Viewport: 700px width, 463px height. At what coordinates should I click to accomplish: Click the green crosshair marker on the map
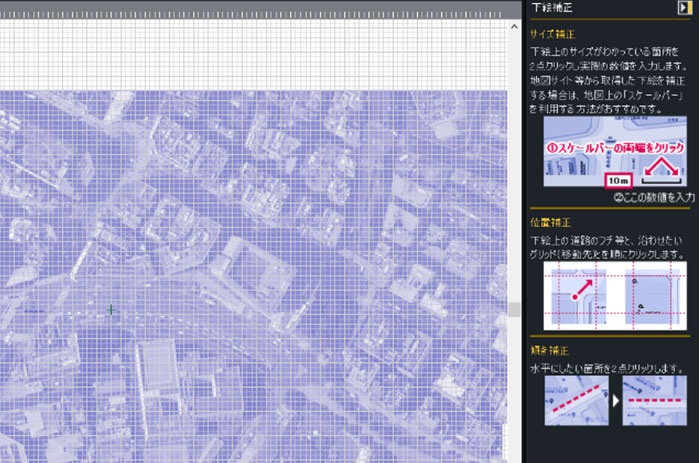(x=110, y=310)
